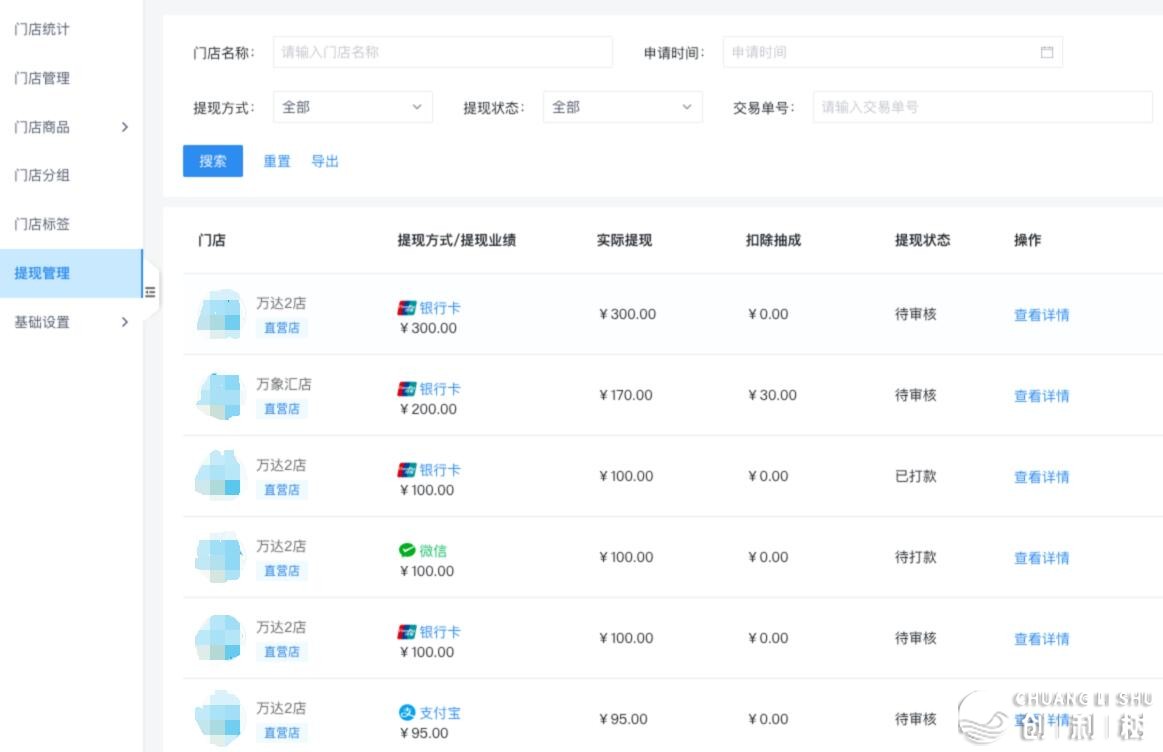1163x752 pixels.
Task: View details of ¥300.00 withdrawal
Action: coord(1041,314)
